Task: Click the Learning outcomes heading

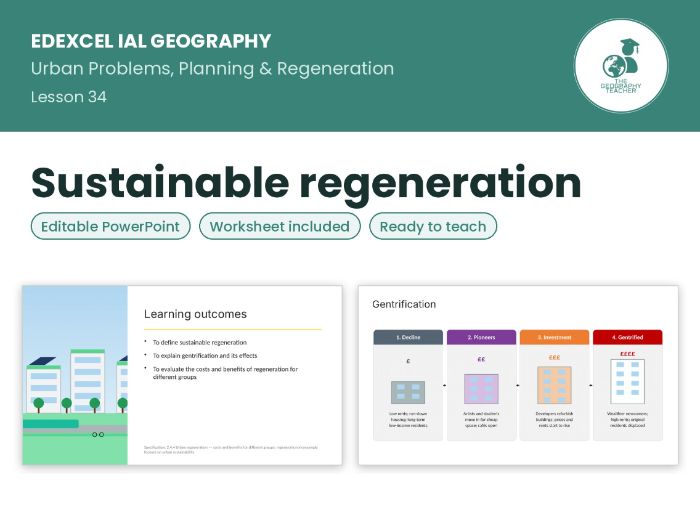Action: (195, 314)
